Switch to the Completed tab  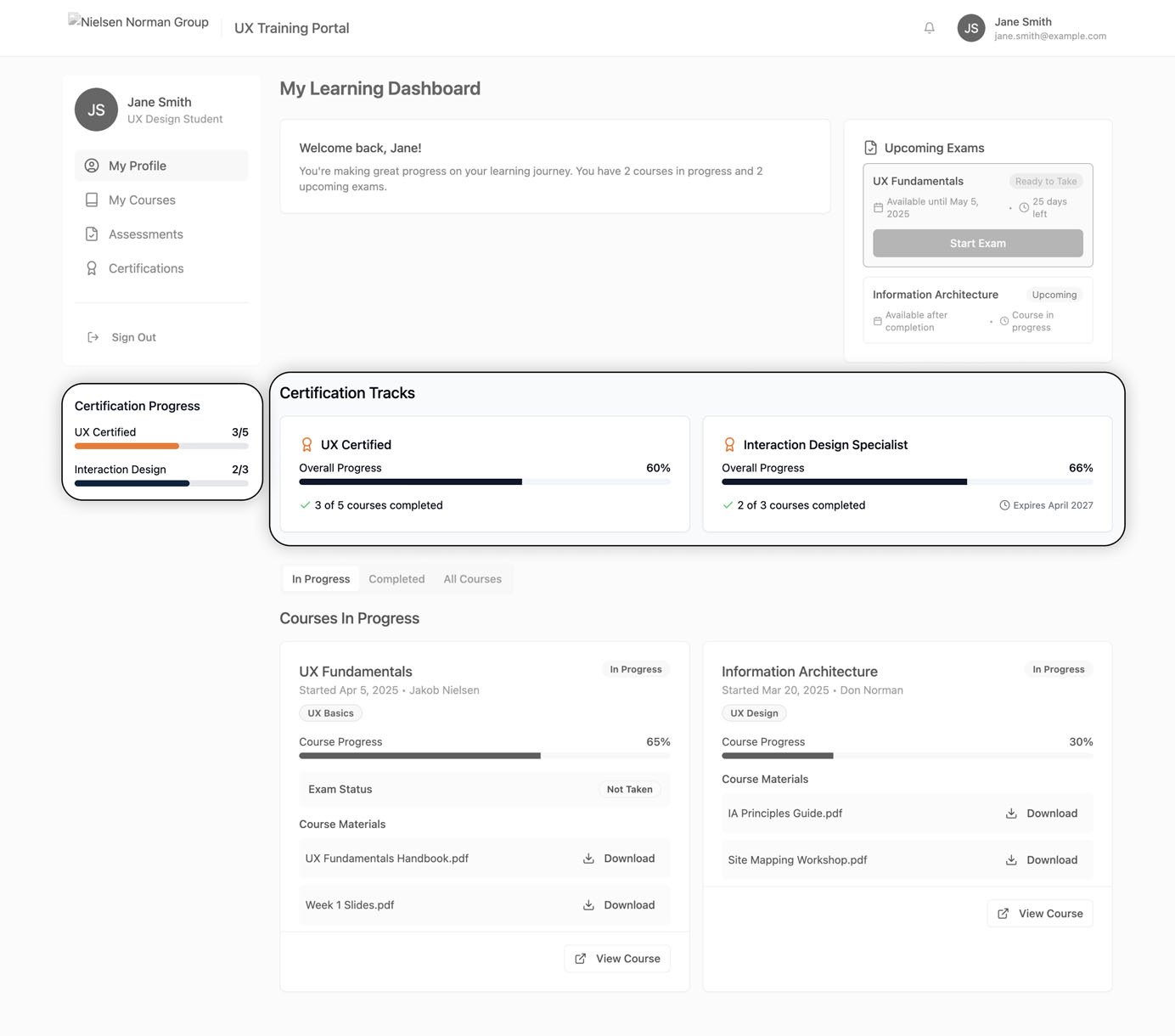[x=396, y=578]
